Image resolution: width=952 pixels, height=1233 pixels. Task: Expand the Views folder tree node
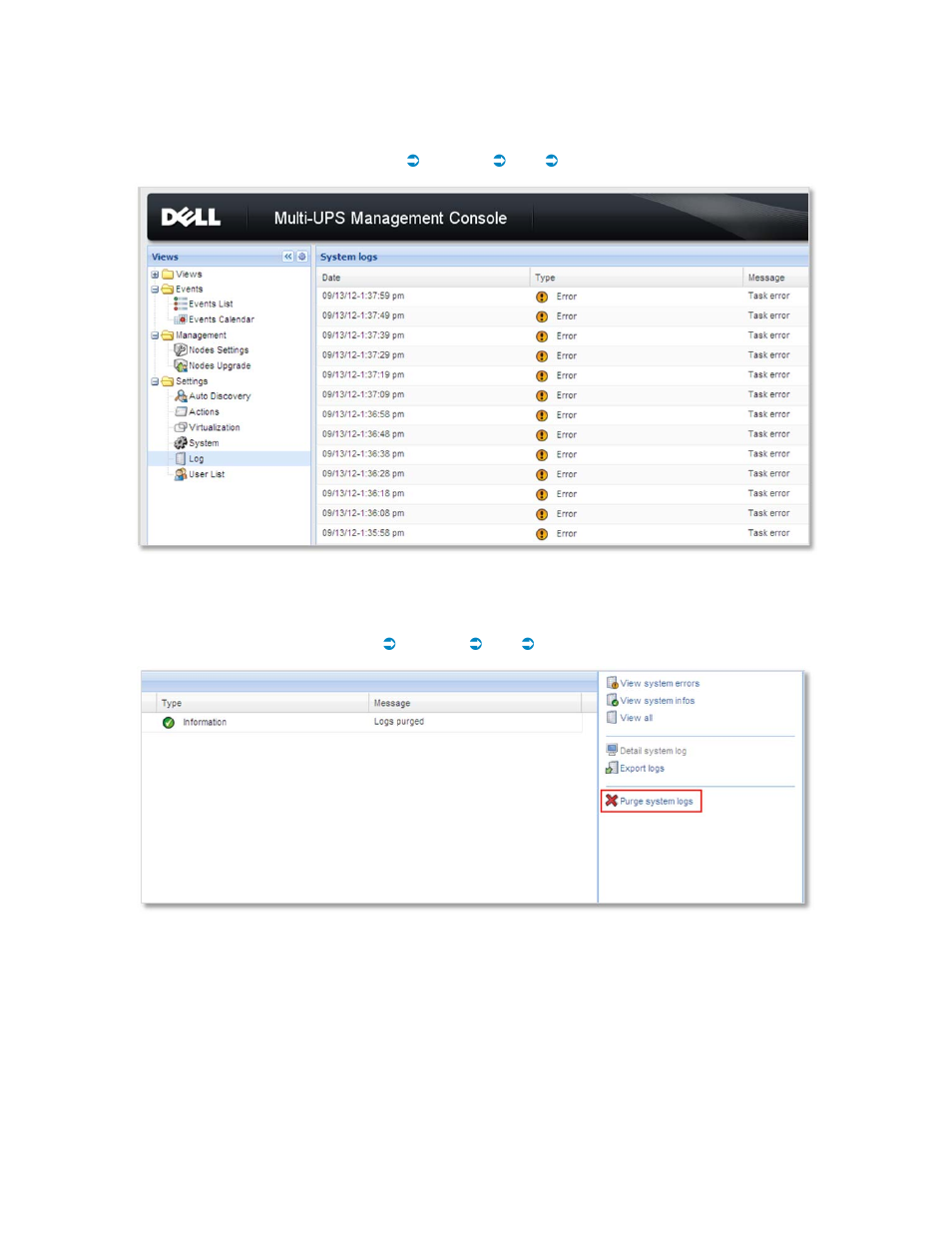point(155,275)
